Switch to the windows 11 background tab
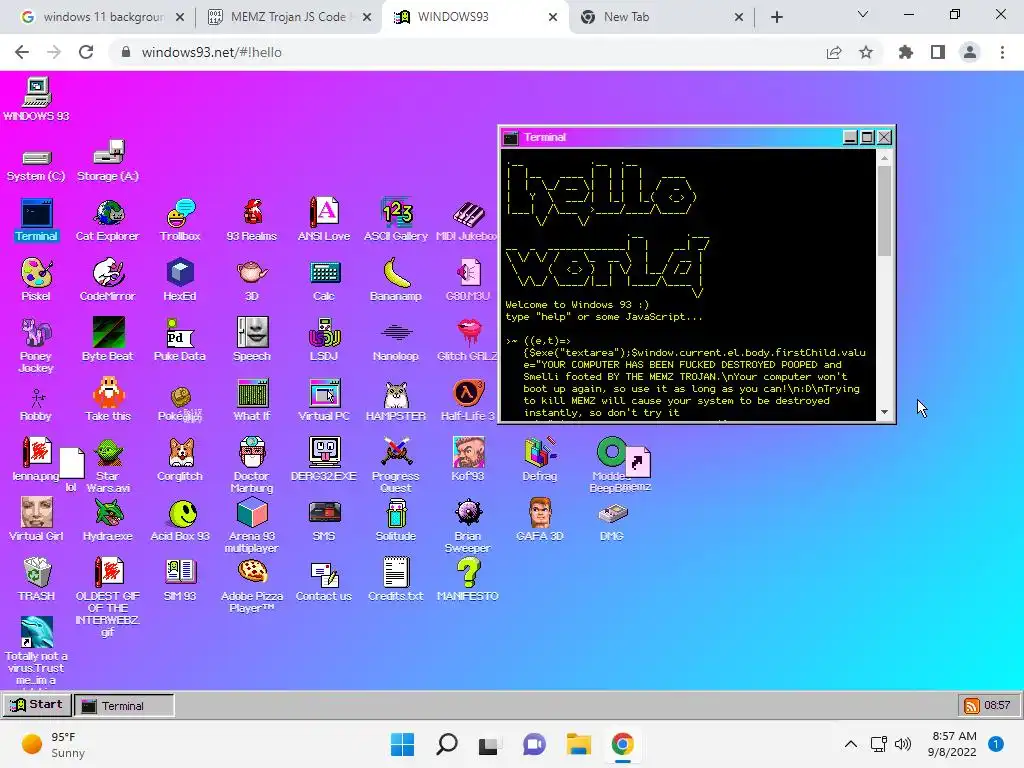Viewport: 1024px width, 768px height. pyautogui.click(x=101, y=17)
